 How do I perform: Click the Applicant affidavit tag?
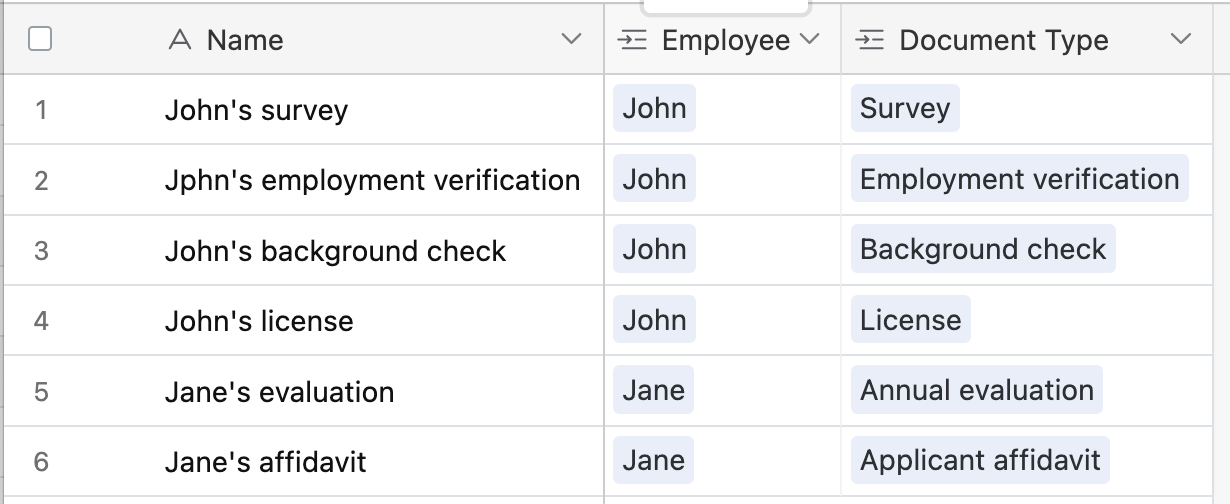point(980,460)
